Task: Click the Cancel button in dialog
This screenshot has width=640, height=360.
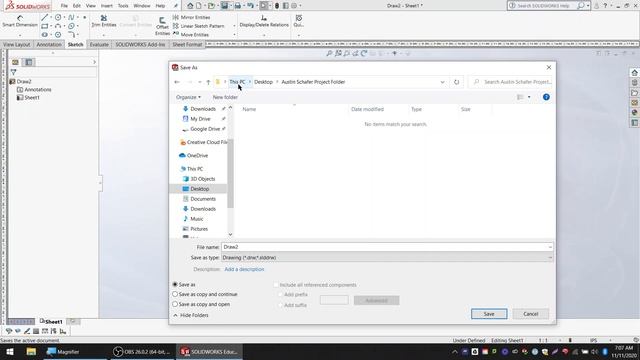Action: tap(531, 314)
